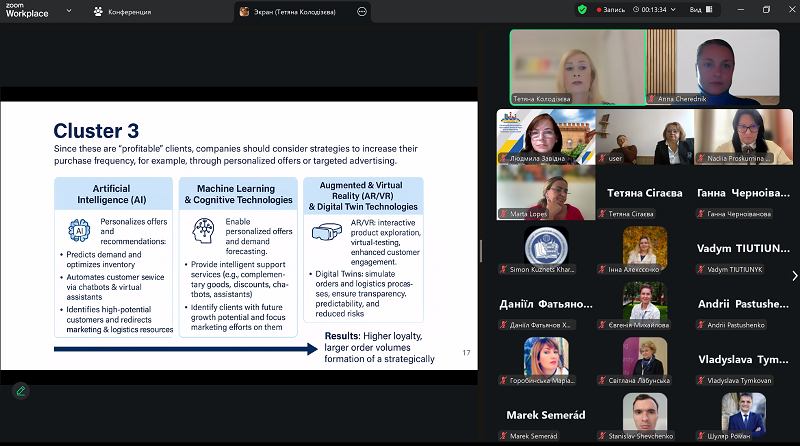This screenshot has width=800, height=446.
Task: Expand the Zoom Workplace dropdown chevron
Action: point(68,11)
